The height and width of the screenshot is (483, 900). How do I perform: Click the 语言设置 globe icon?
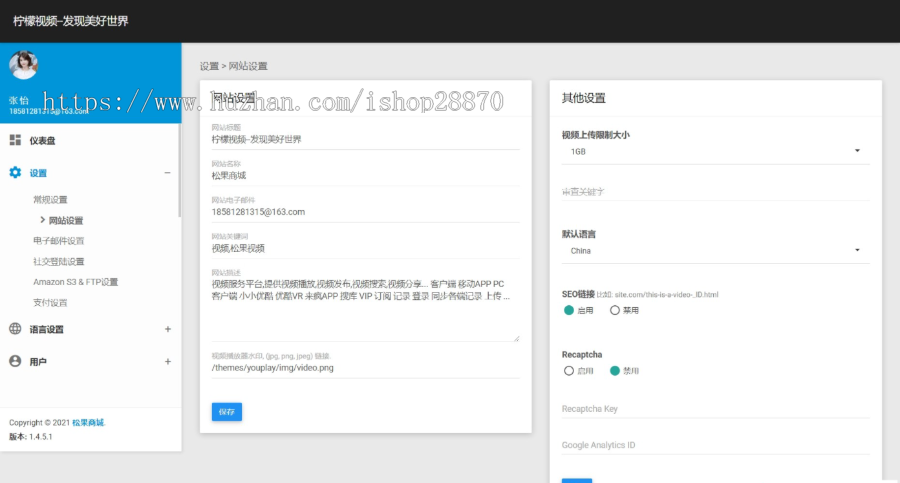pos(15,329)
